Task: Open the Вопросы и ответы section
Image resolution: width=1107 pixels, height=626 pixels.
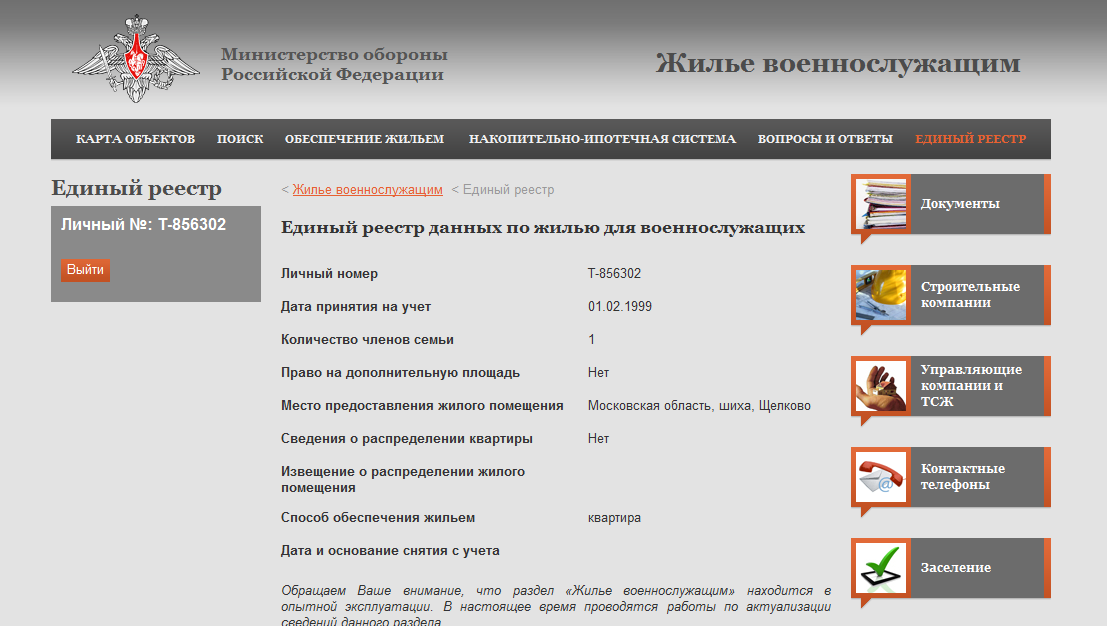Action: click(825, 139)
